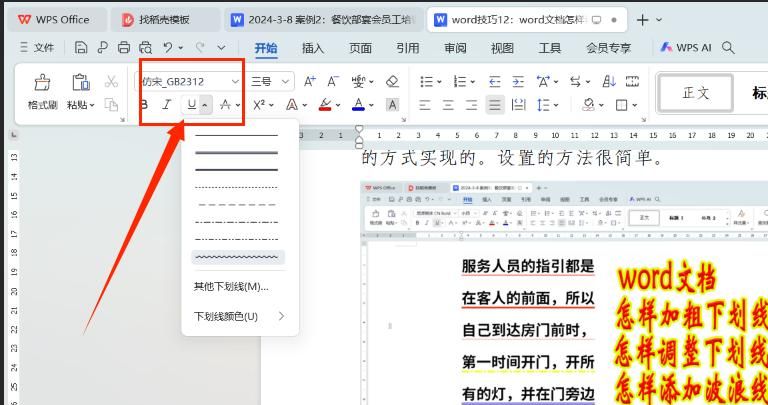Apply red highlight color button
Screen dimensions: 768x405
(325, 104)
